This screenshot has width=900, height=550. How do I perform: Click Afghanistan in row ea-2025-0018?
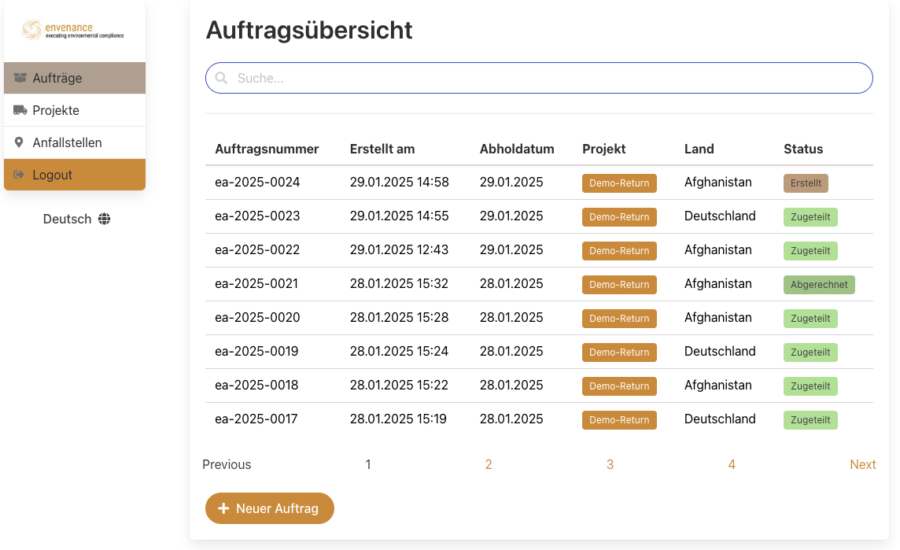pos(718,385)
